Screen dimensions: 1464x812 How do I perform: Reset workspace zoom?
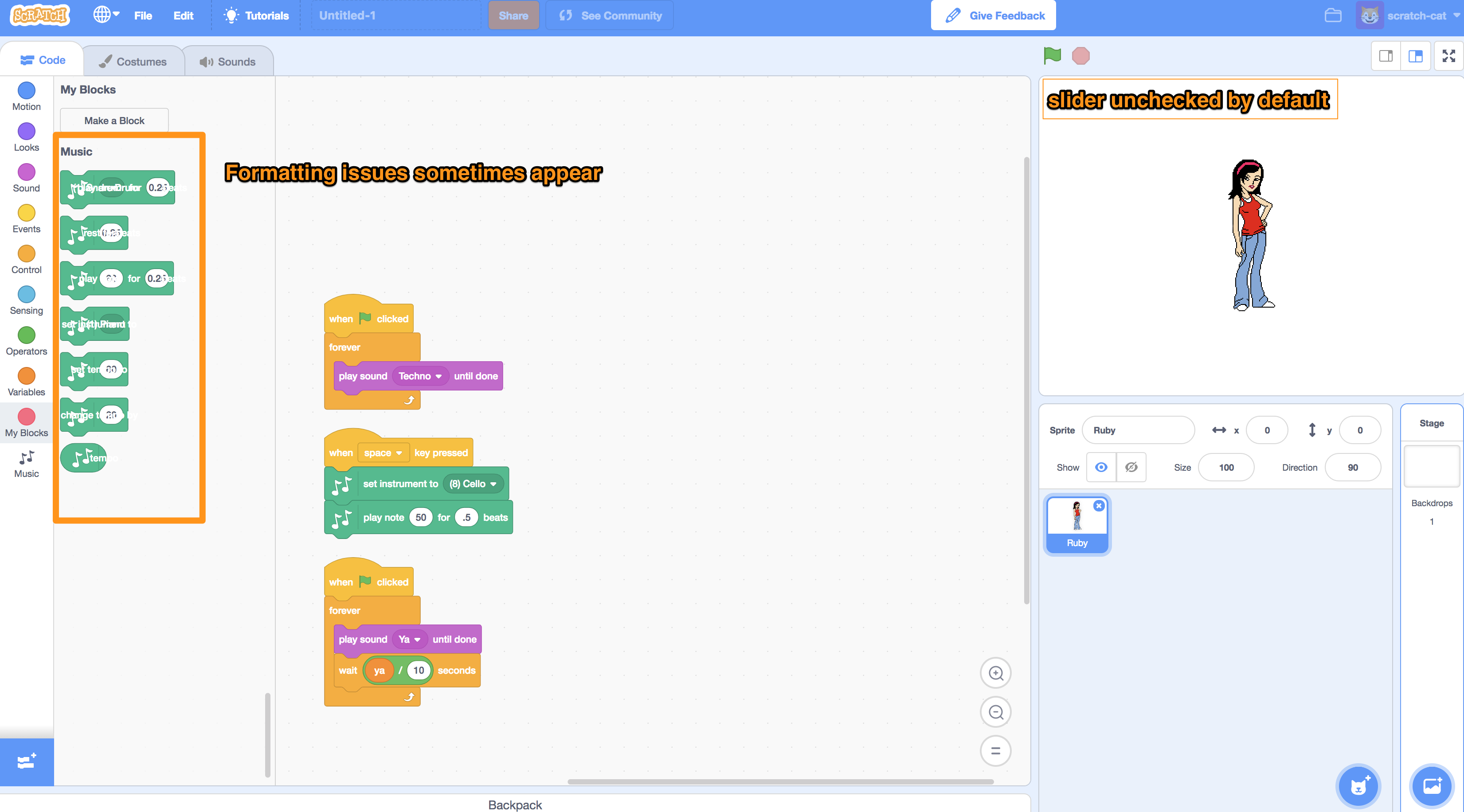point(996,751)
